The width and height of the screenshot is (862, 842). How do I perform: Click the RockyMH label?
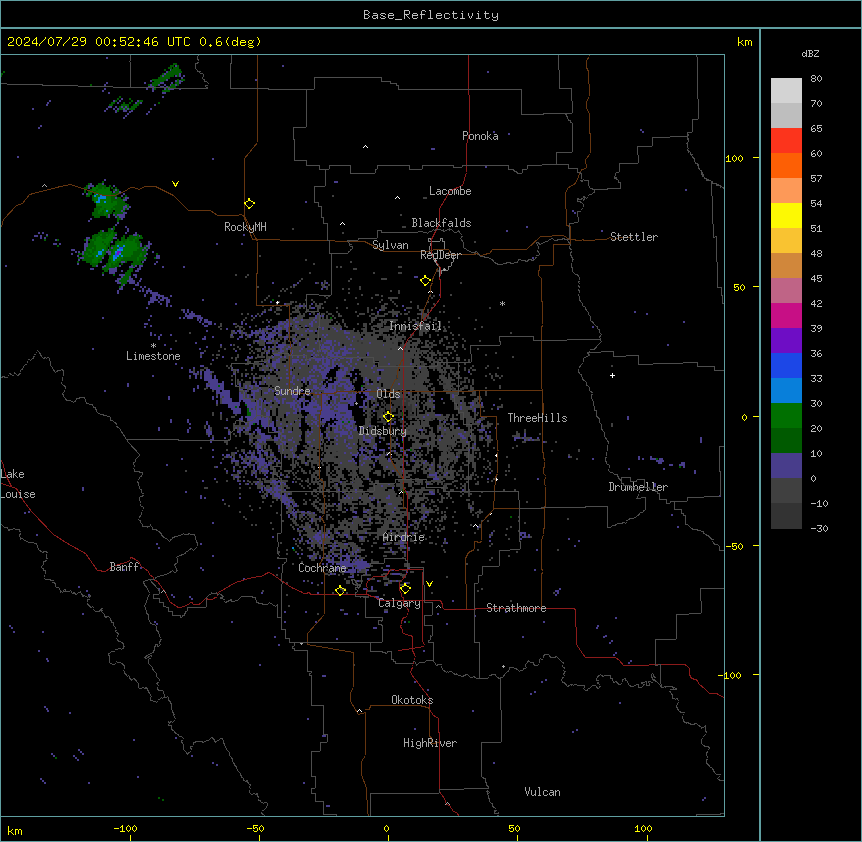point(245,227)
